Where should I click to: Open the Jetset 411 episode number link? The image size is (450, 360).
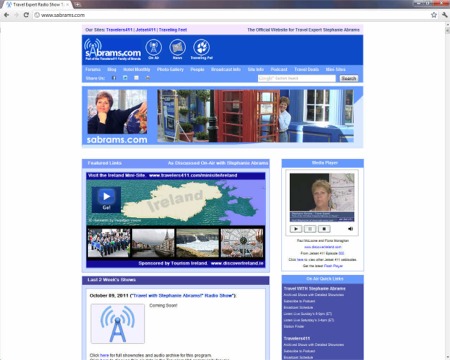pyautogui.click(x=341, y=253)
